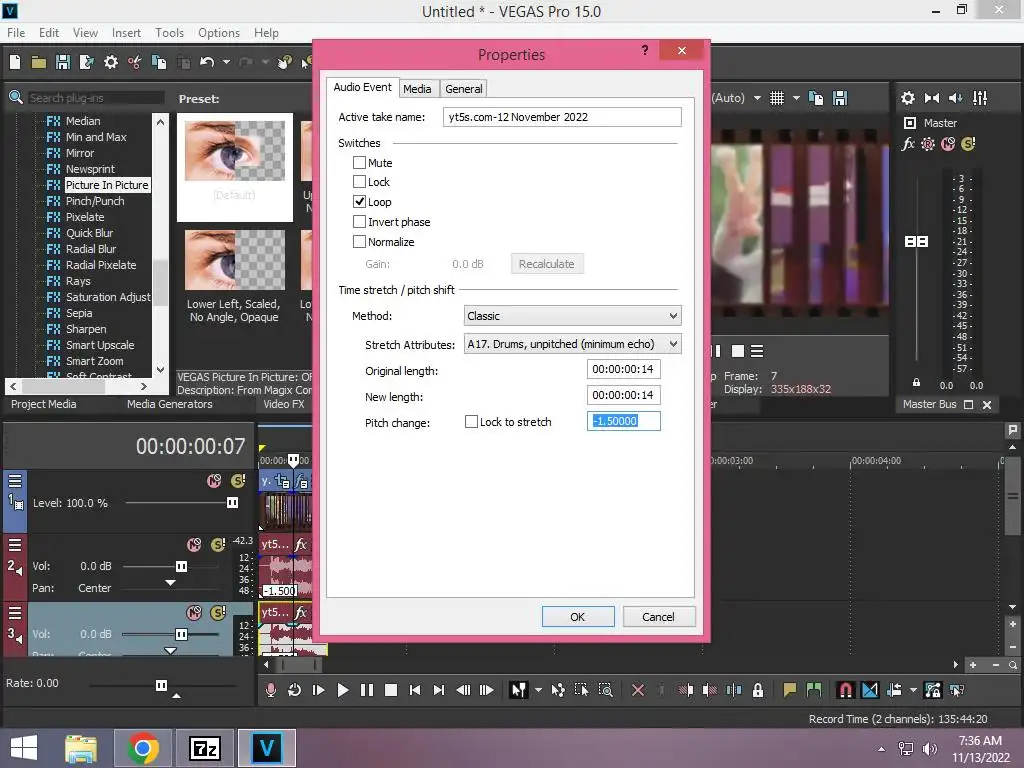1024x768 pixels.
Task: Switch to the Media tab in Properties
Action: (417, 89)
